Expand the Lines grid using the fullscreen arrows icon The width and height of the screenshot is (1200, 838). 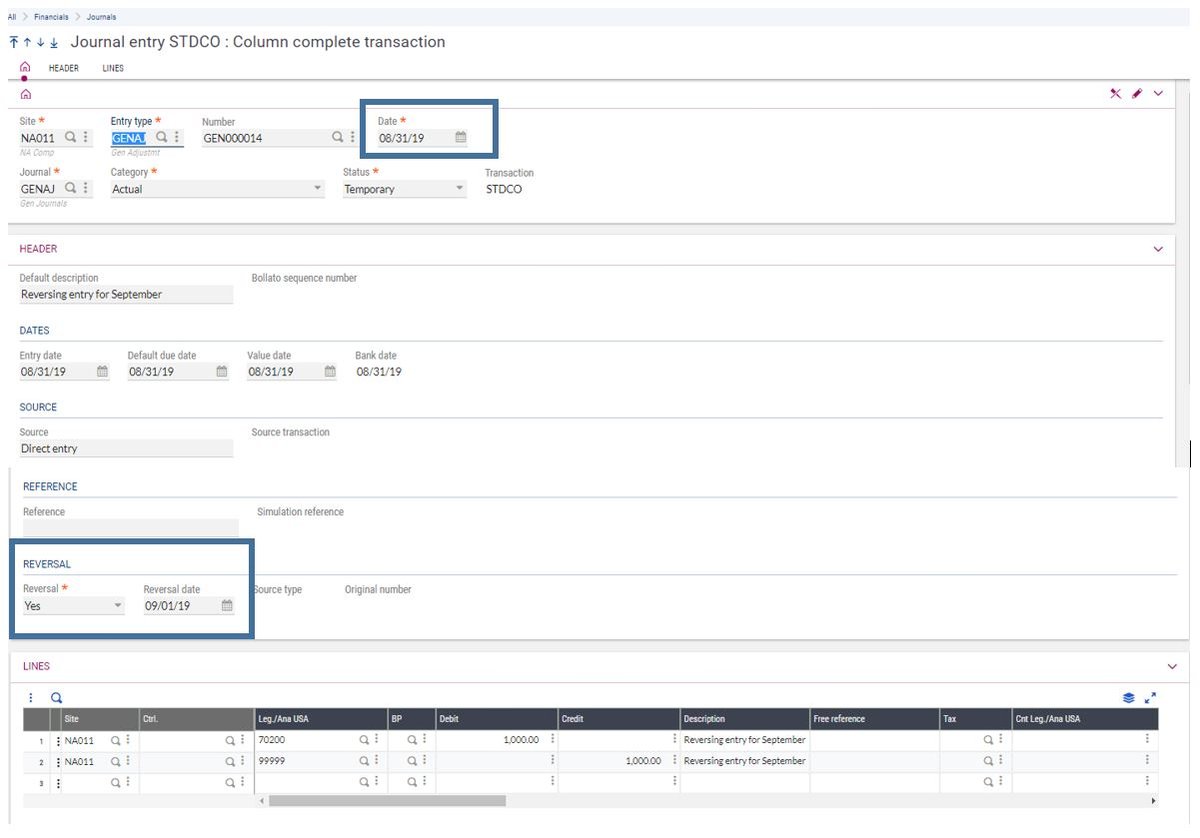[1151, 697]
